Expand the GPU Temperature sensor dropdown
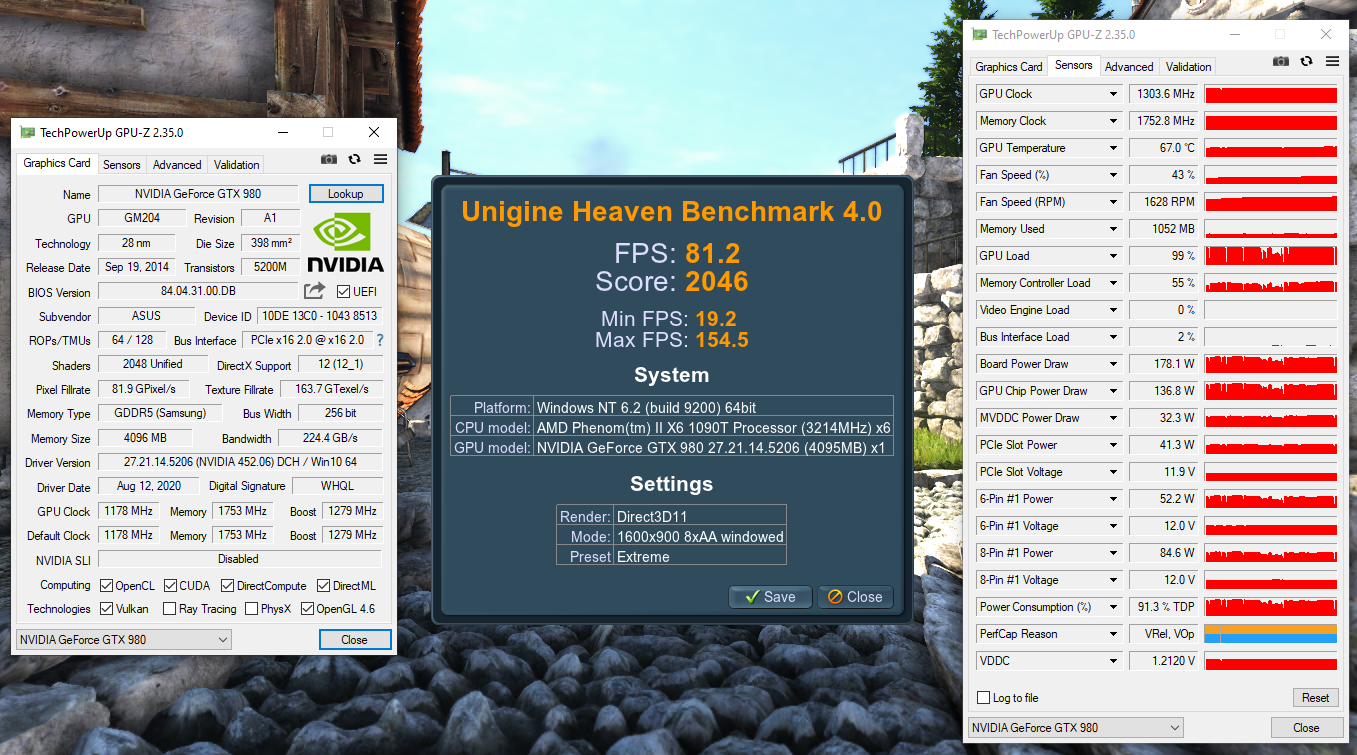Viewport: 1357px width, 755px height. [1113, 148]
